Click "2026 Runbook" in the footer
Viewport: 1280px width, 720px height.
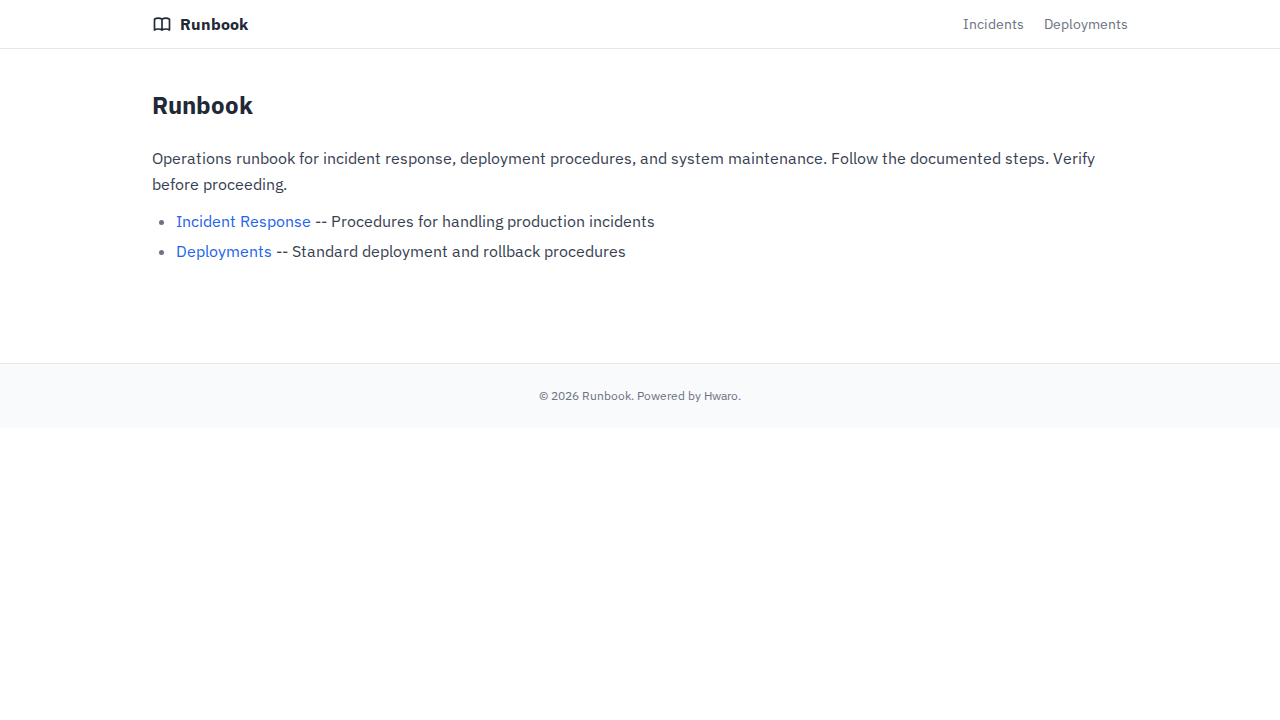click(x=591, y=396)
